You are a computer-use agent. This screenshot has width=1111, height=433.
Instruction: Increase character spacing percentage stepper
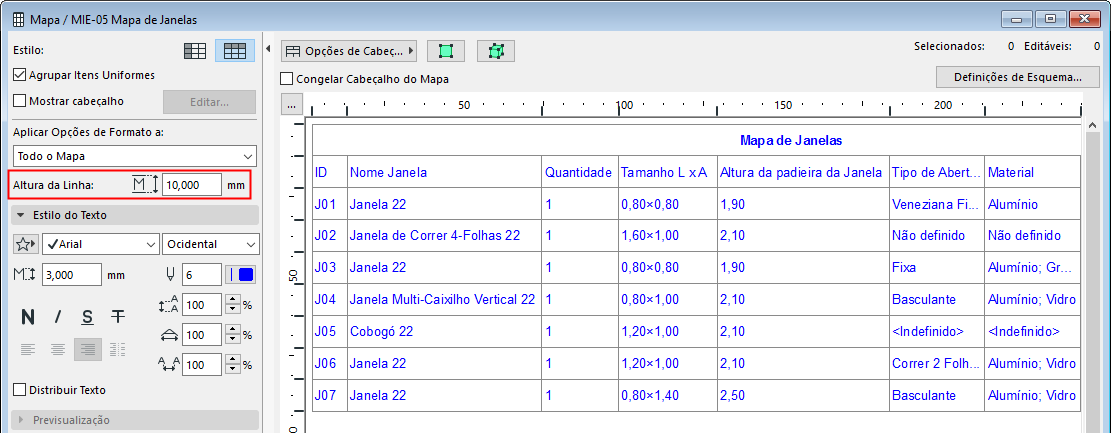pos(233,361)
